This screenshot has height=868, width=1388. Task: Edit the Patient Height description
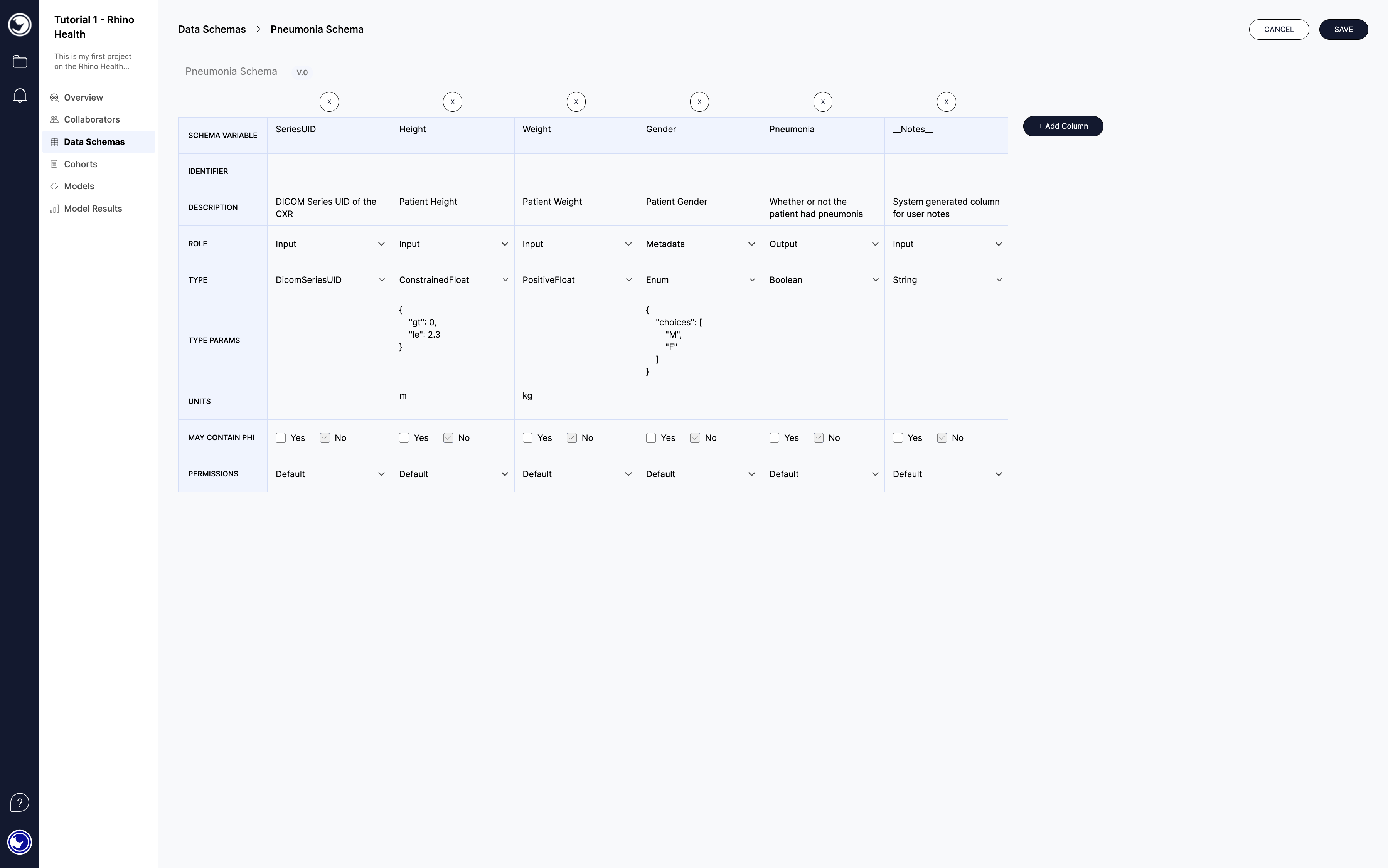click(453, 208)
